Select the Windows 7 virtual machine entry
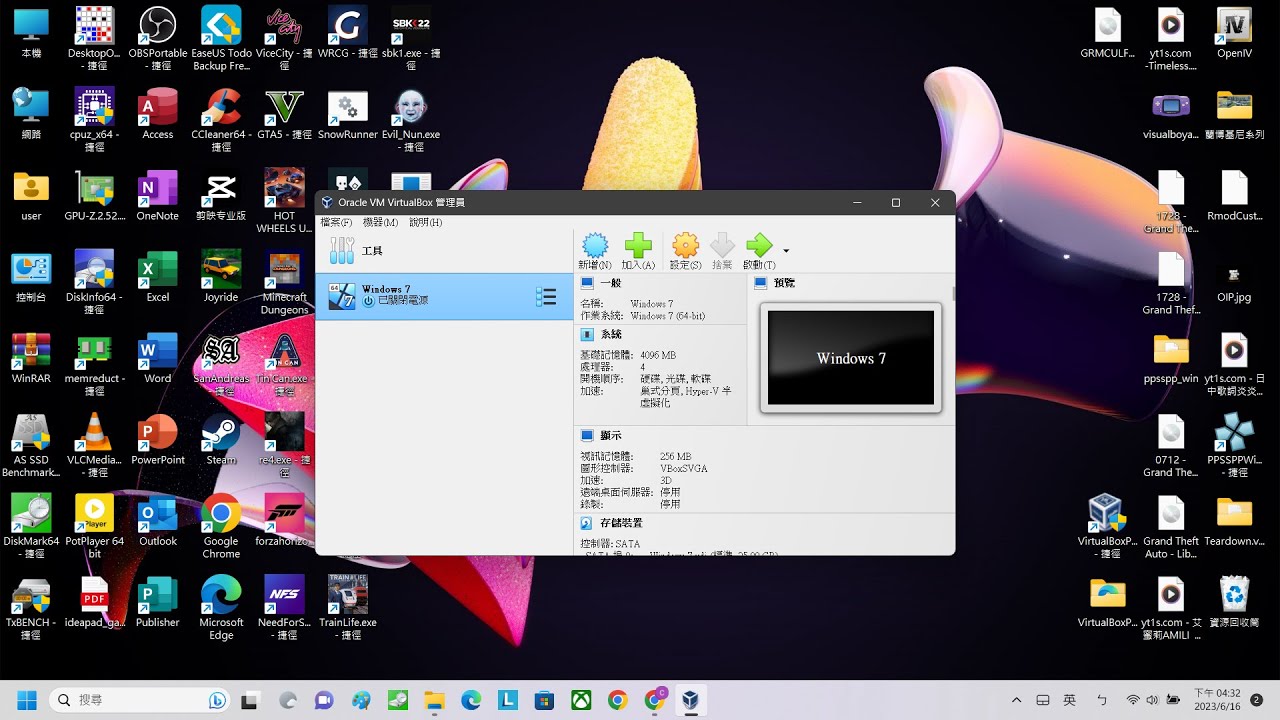The height and width of the screenshot is (720, 1280). (x=444, y=296)
